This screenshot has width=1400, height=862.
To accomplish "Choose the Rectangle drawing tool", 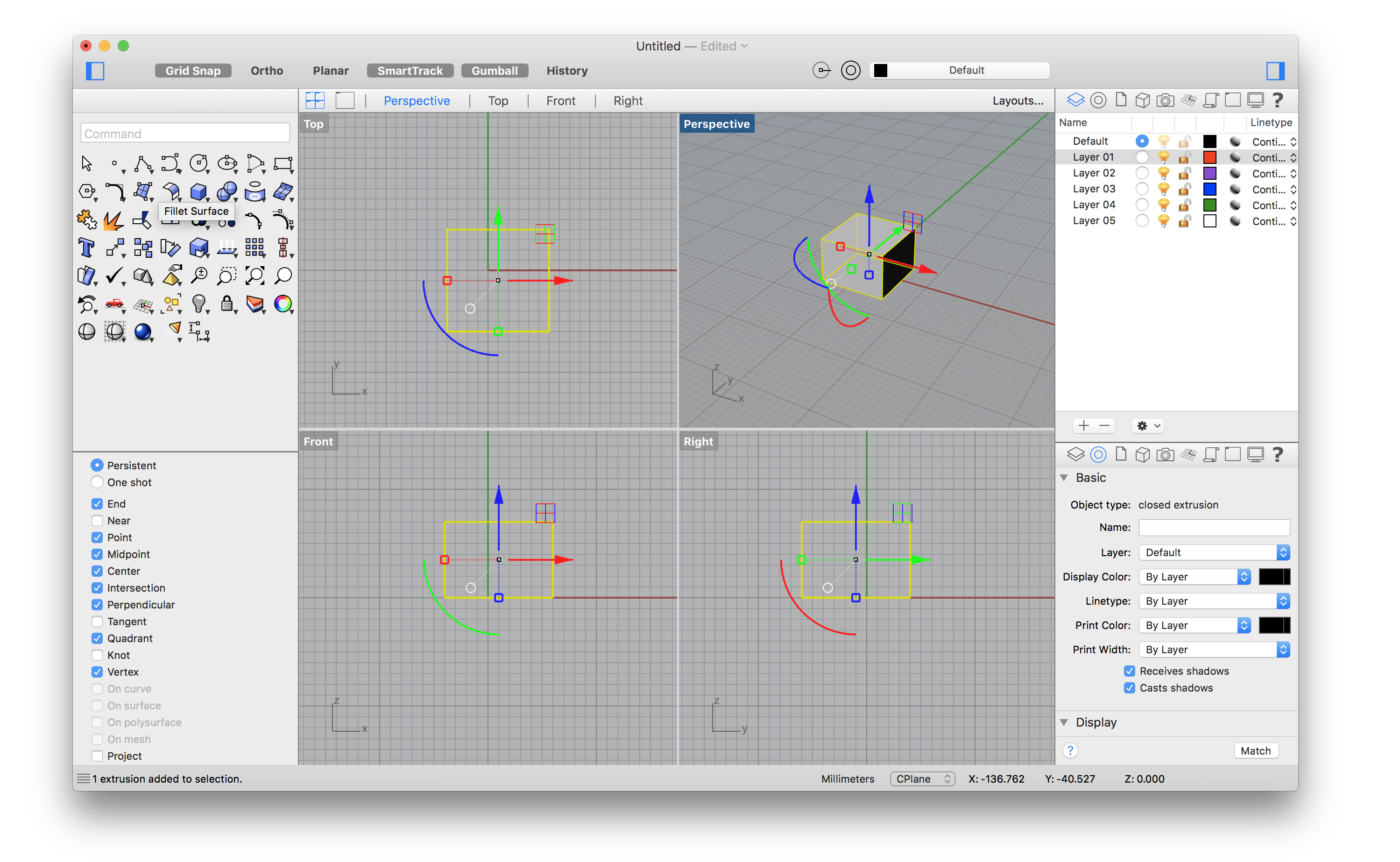I will 283,163.
